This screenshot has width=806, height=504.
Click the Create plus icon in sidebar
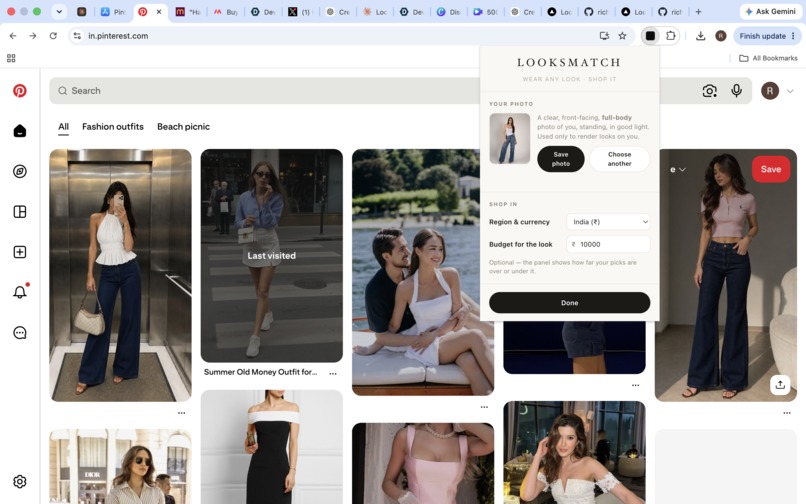click(x=20, y=251)
